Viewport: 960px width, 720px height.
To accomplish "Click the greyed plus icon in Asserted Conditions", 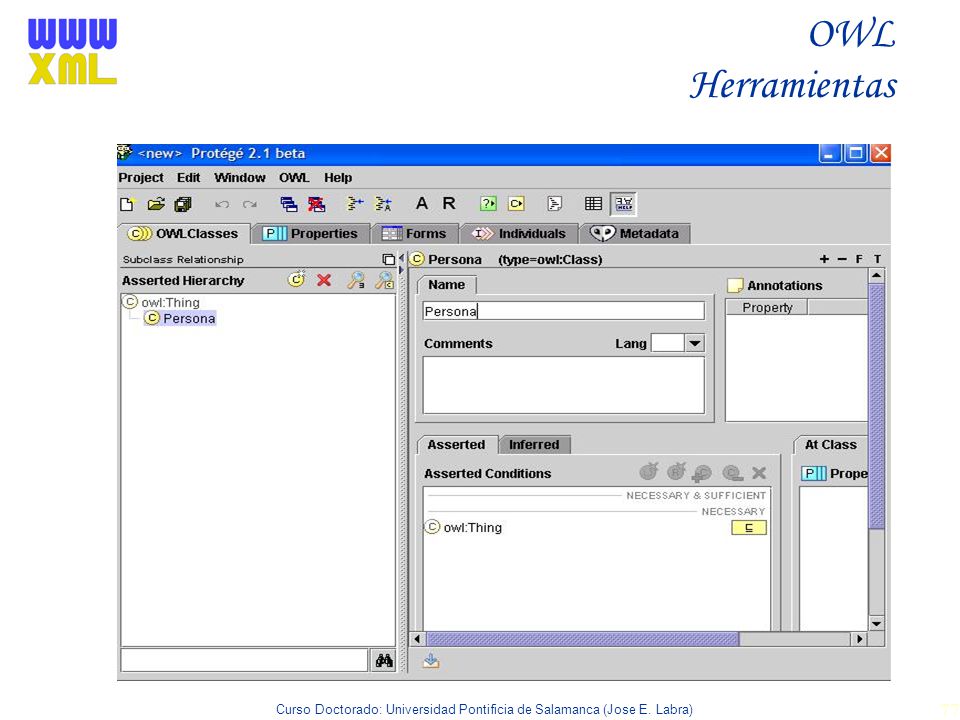I will (702, 473).
